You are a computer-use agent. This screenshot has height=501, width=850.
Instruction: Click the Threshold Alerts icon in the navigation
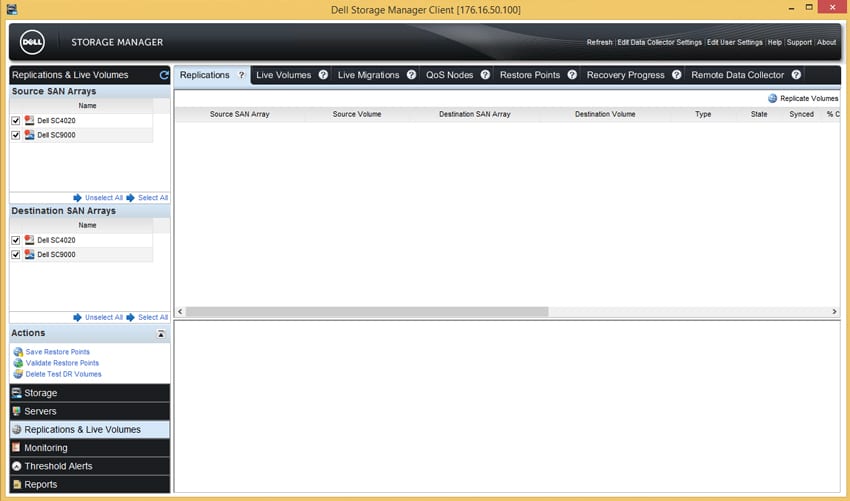tap(17, 466)
